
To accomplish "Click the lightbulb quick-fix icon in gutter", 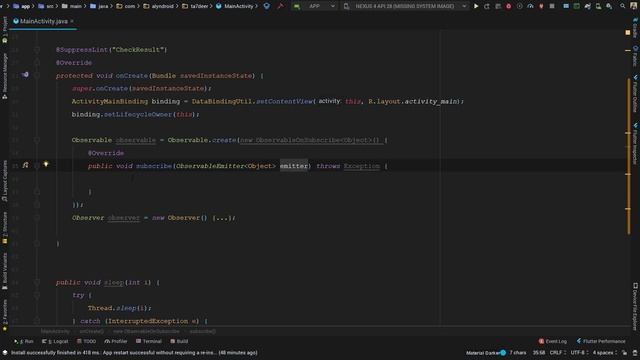I will pyautogui.click(x=46, y=164).
